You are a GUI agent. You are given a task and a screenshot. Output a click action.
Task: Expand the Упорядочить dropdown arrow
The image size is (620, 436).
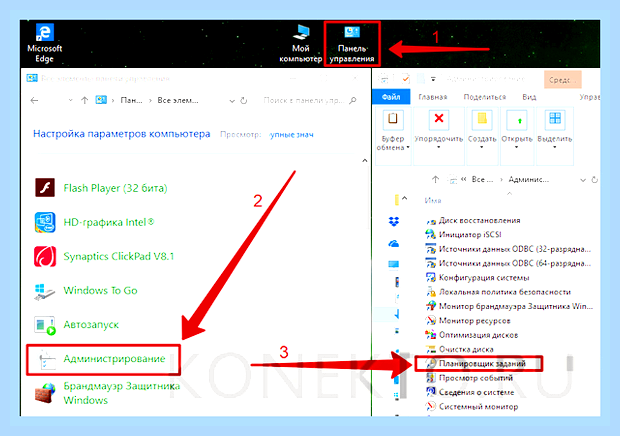click(x=439, y=147)
